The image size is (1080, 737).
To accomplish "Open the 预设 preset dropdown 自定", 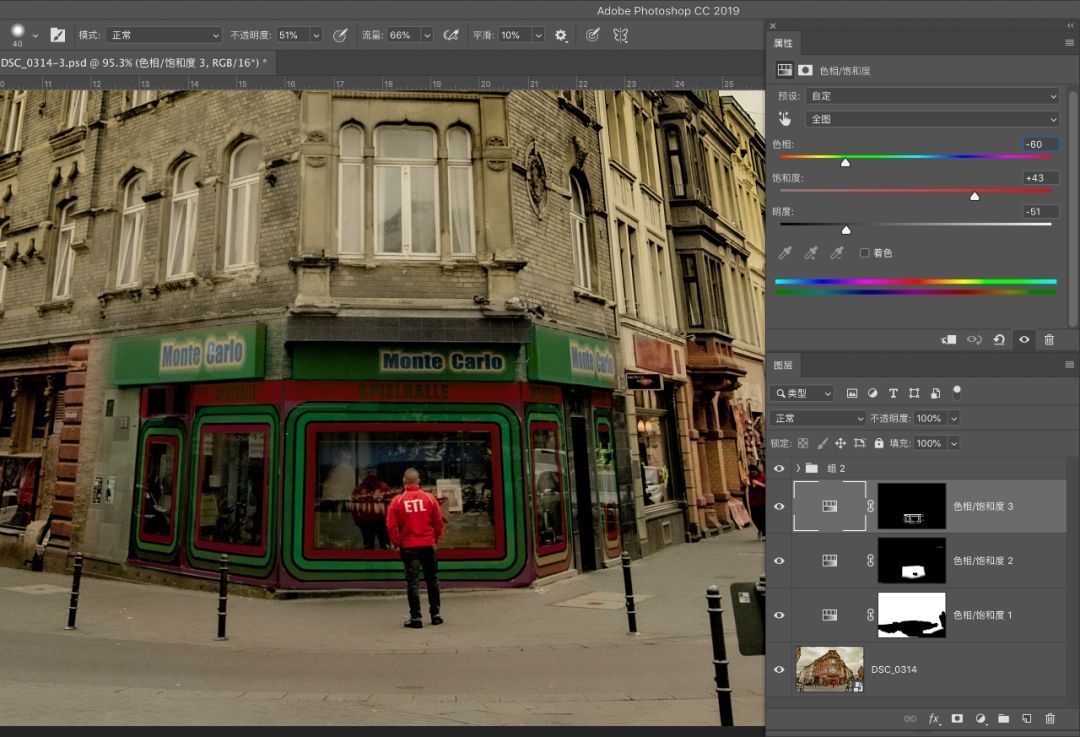I will click(931, 96).
